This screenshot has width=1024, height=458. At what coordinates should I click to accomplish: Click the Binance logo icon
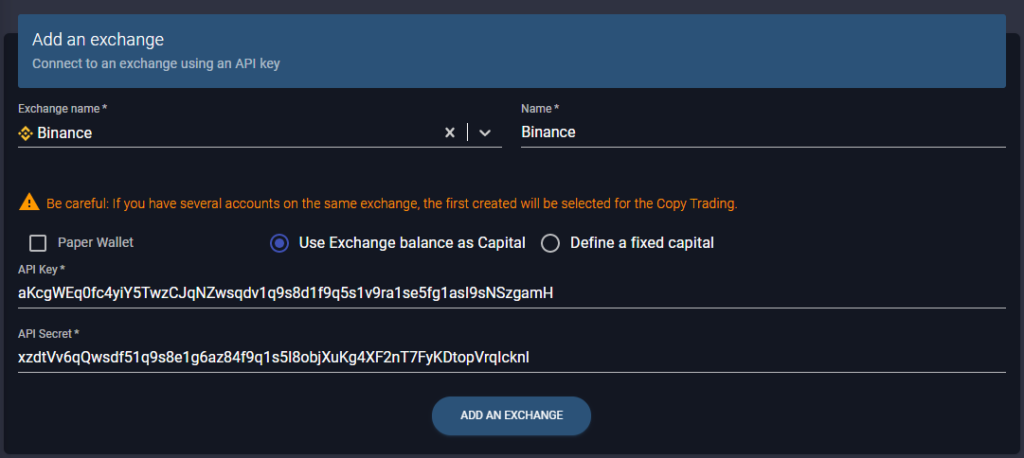click(x=25, y=133)
